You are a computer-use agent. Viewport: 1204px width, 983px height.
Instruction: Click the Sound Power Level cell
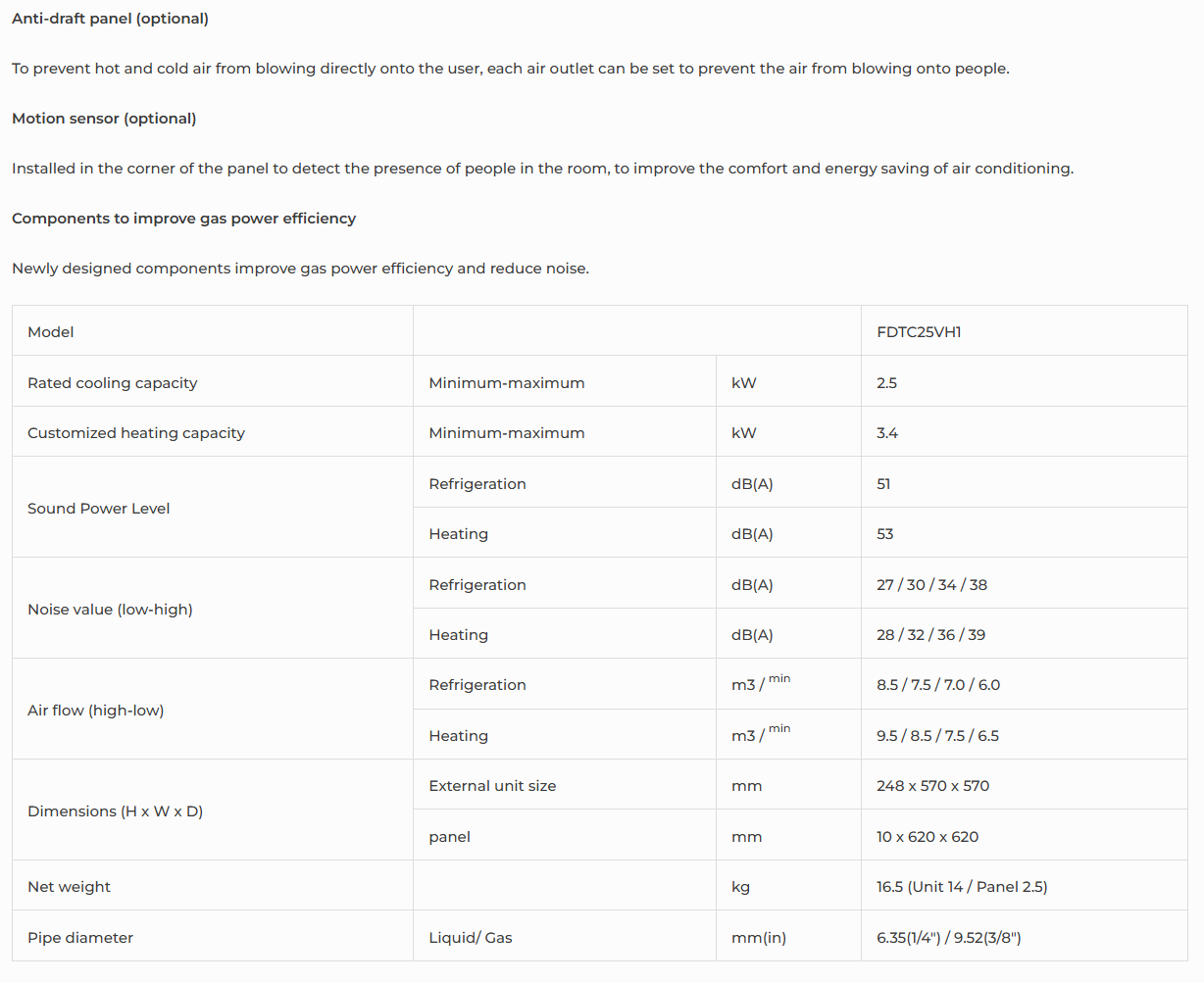(99, 509)
